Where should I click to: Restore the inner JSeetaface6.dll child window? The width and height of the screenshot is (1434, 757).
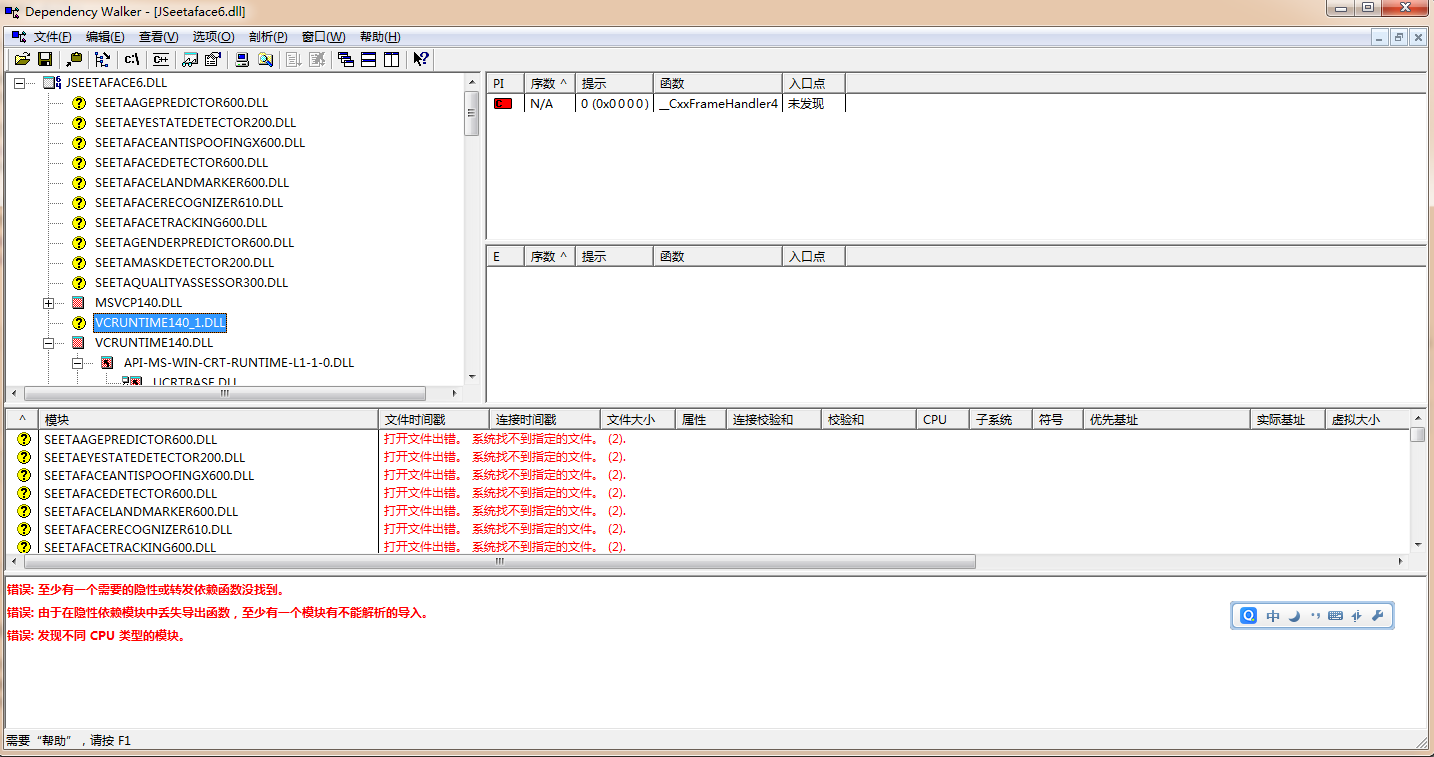click(x=1399, y=37)
